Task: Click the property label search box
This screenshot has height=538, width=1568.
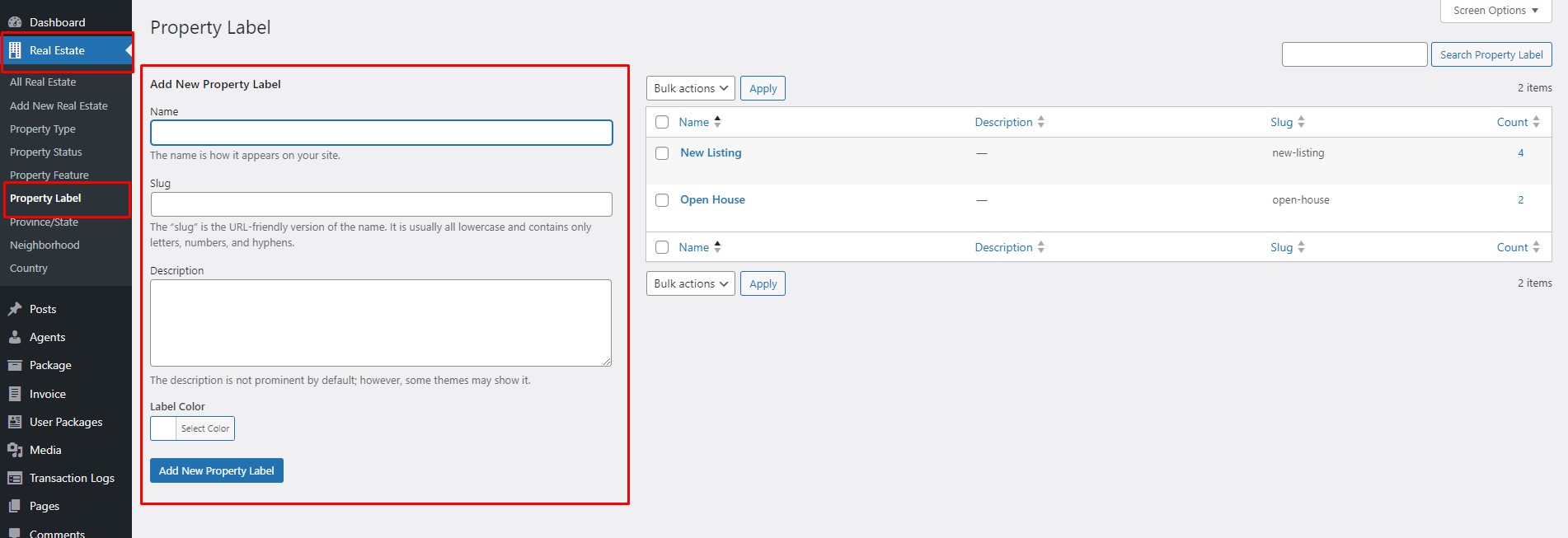Action: click(1354, 54)
